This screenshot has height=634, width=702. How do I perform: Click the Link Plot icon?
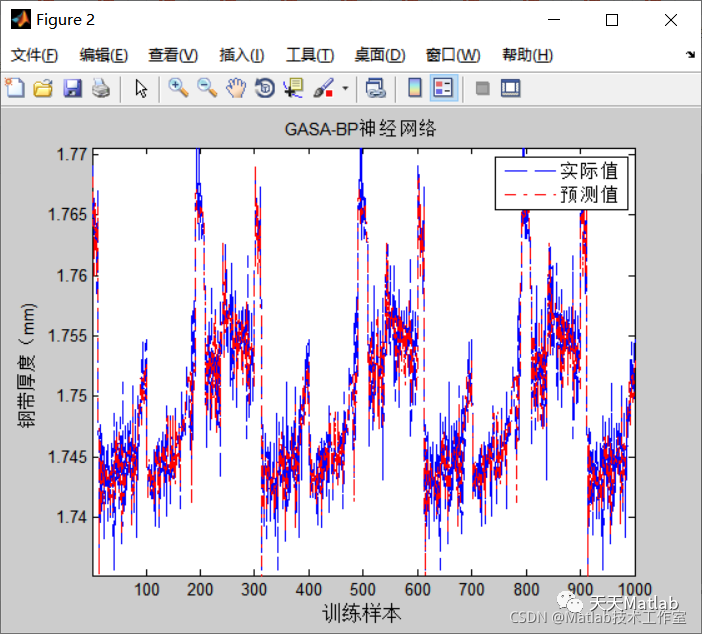[x=376, y=88]
